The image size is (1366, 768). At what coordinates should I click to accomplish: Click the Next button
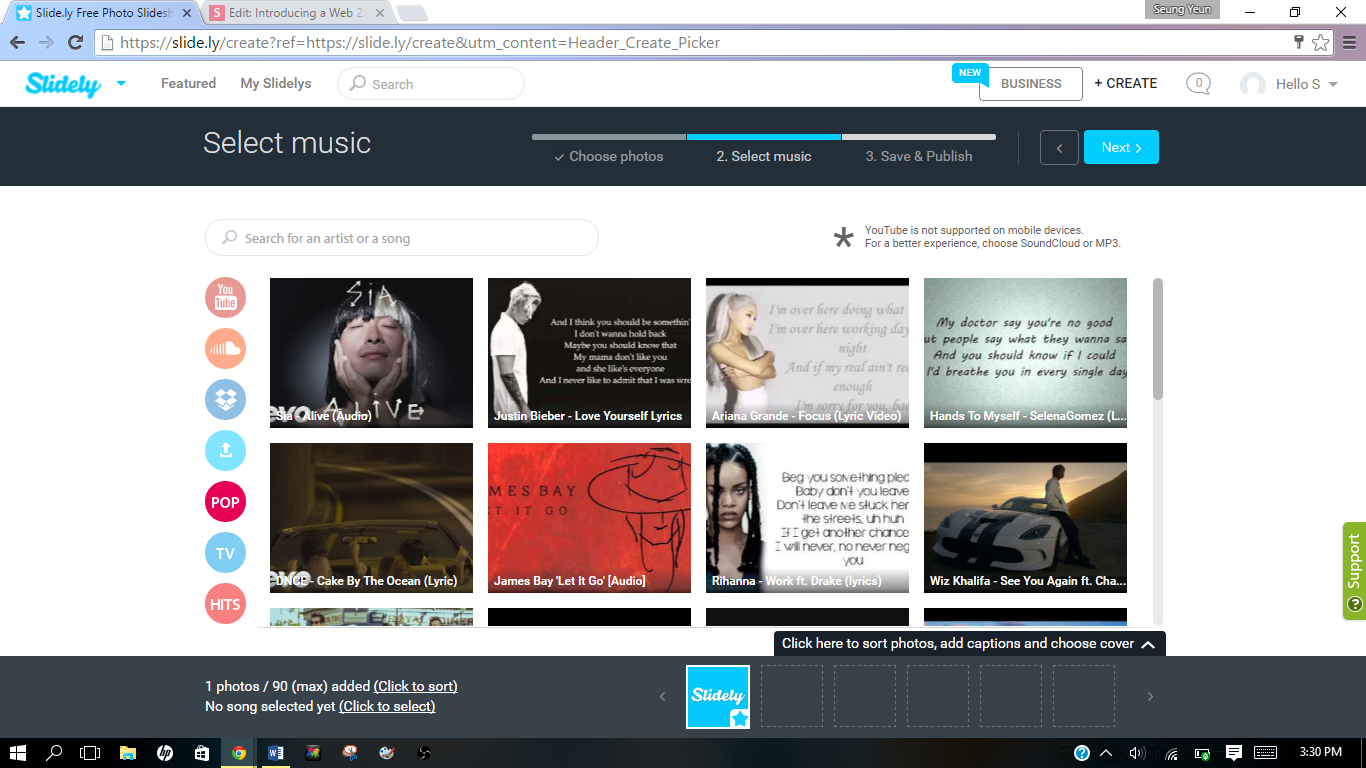coord(1121,147)
